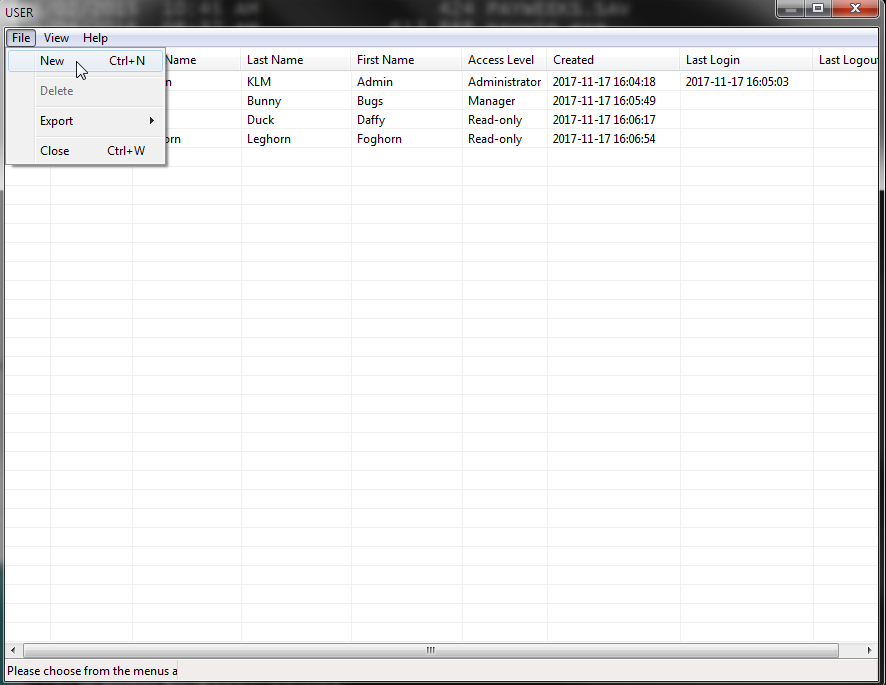Click the horizontal scrollbar right arrow
886x685 pixels.
click(869, 650)
